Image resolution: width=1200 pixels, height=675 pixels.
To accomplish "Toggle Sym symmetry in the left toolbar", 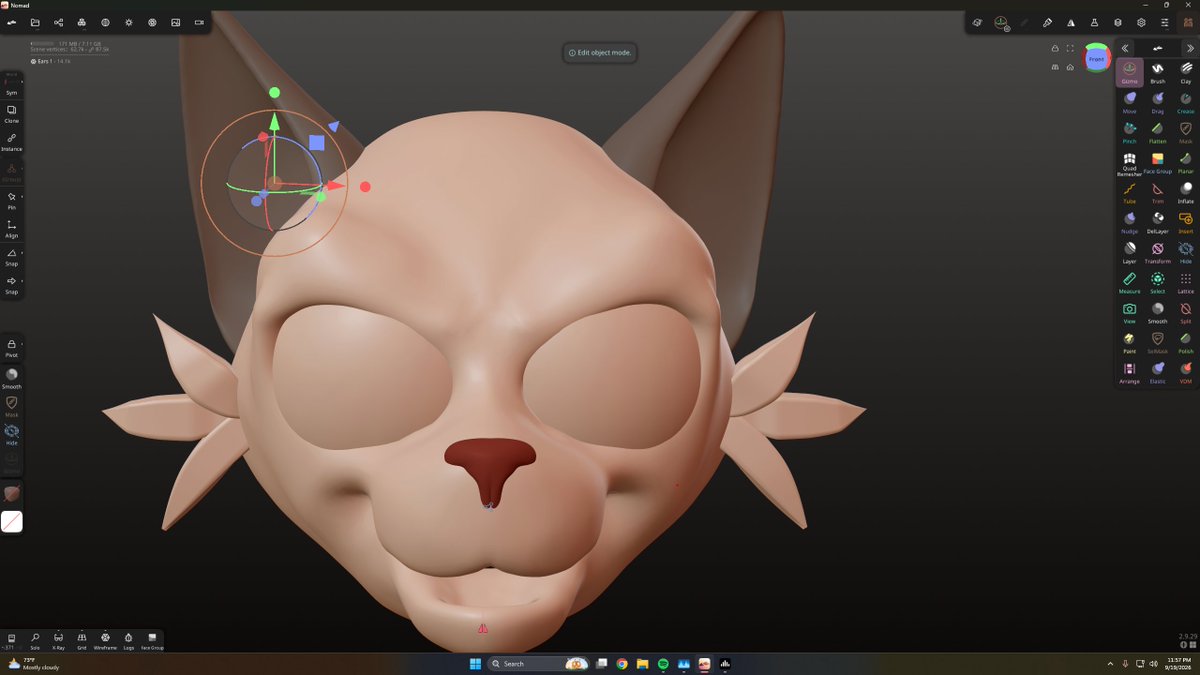I will [x=12, y=85].
